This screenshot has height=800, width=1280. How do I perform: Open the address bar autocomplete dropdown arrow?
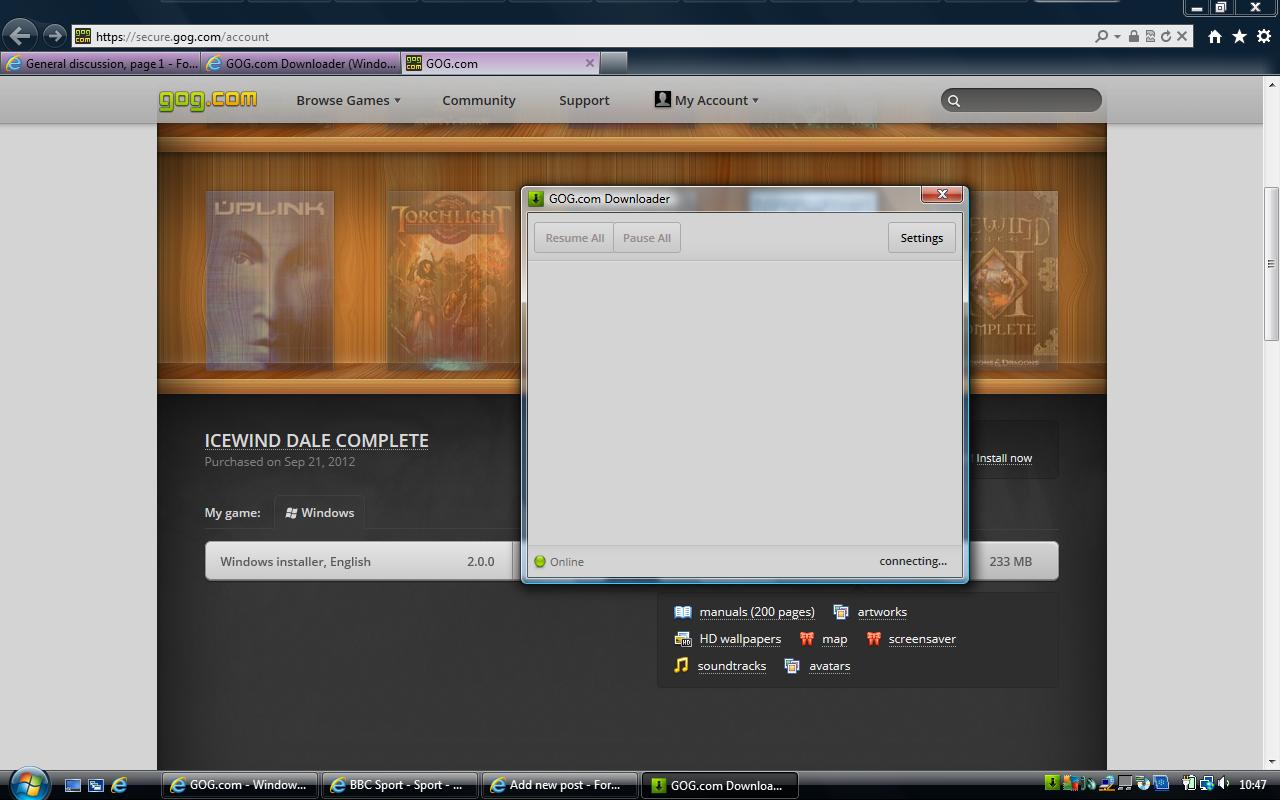(x=1116, y=36)
